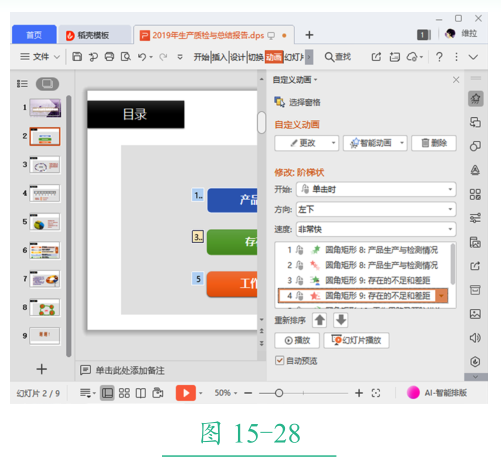
Task: Click the 播放 preview button
Action: tap(297, 340)
